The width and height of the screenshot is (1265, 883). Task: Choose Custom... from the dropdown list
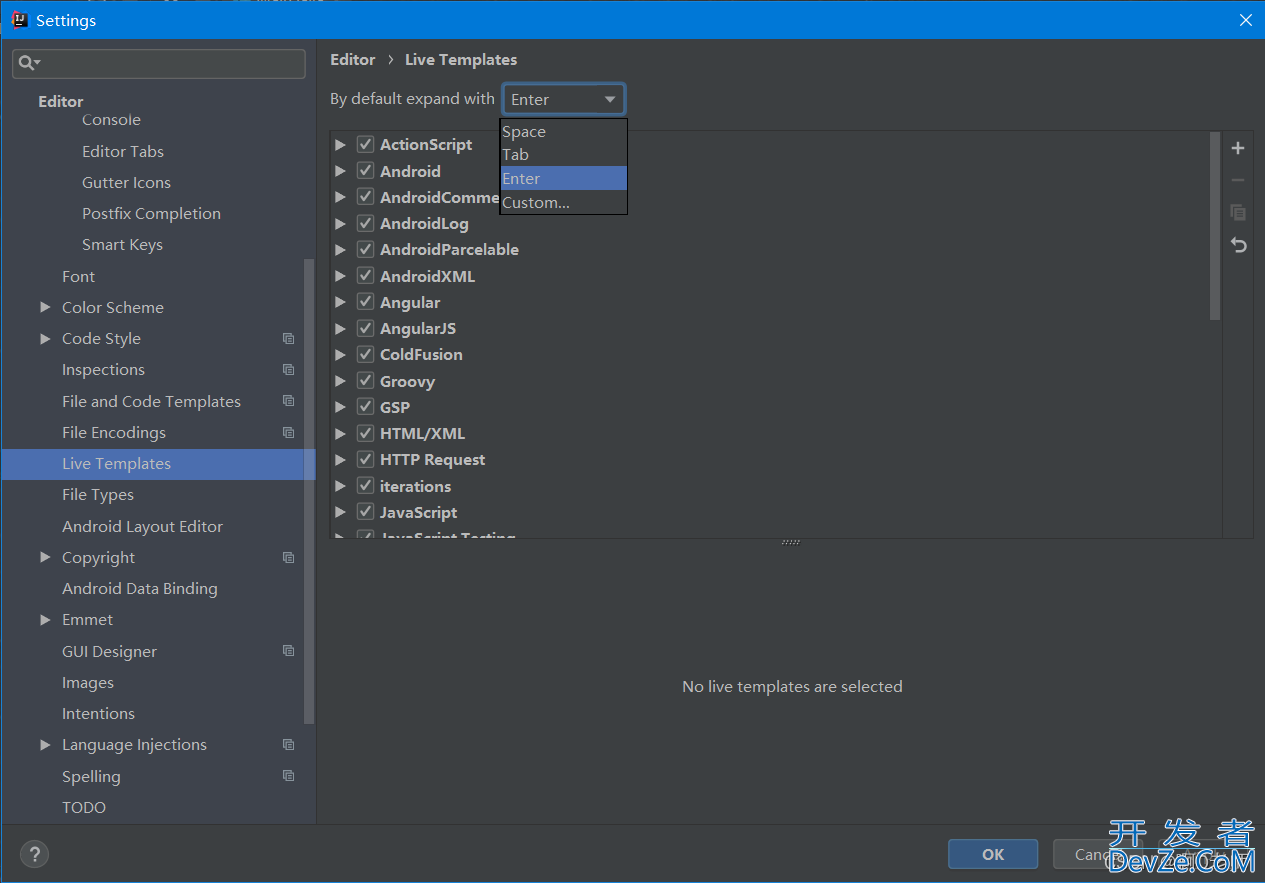point(563,202)
